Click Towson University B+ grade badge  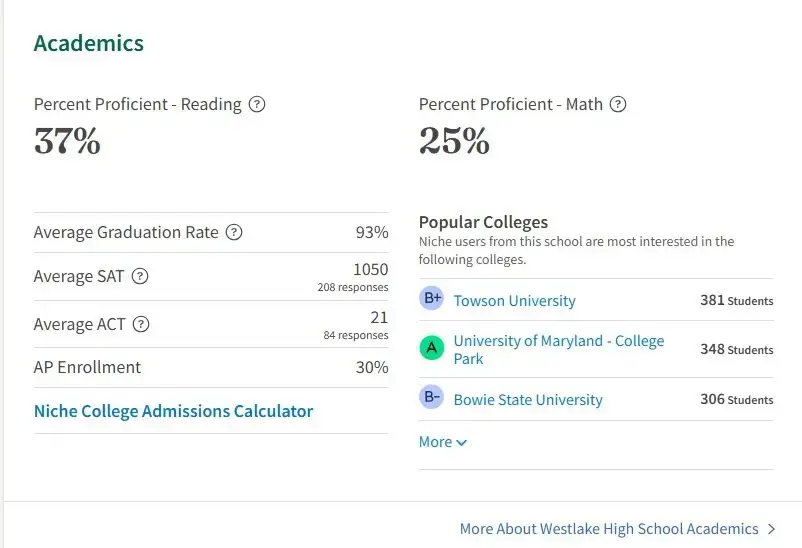[x=432, y=298]
